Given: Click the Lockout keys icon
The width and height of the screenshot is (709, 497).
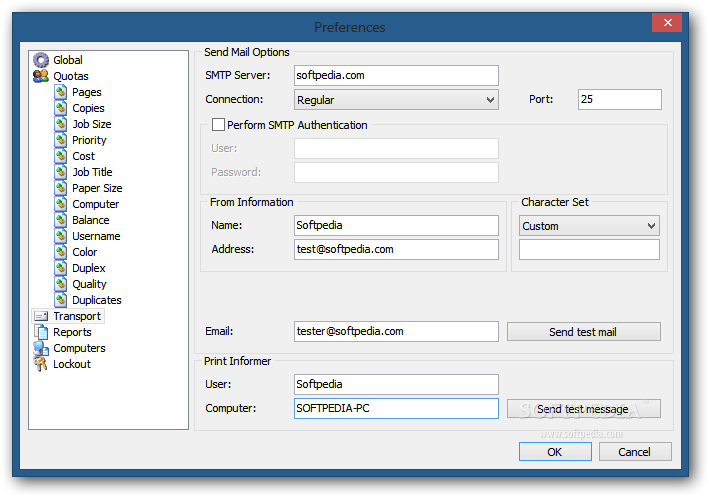Looking at the screenshot, I should pyautogui.click(x=41, y=364).
